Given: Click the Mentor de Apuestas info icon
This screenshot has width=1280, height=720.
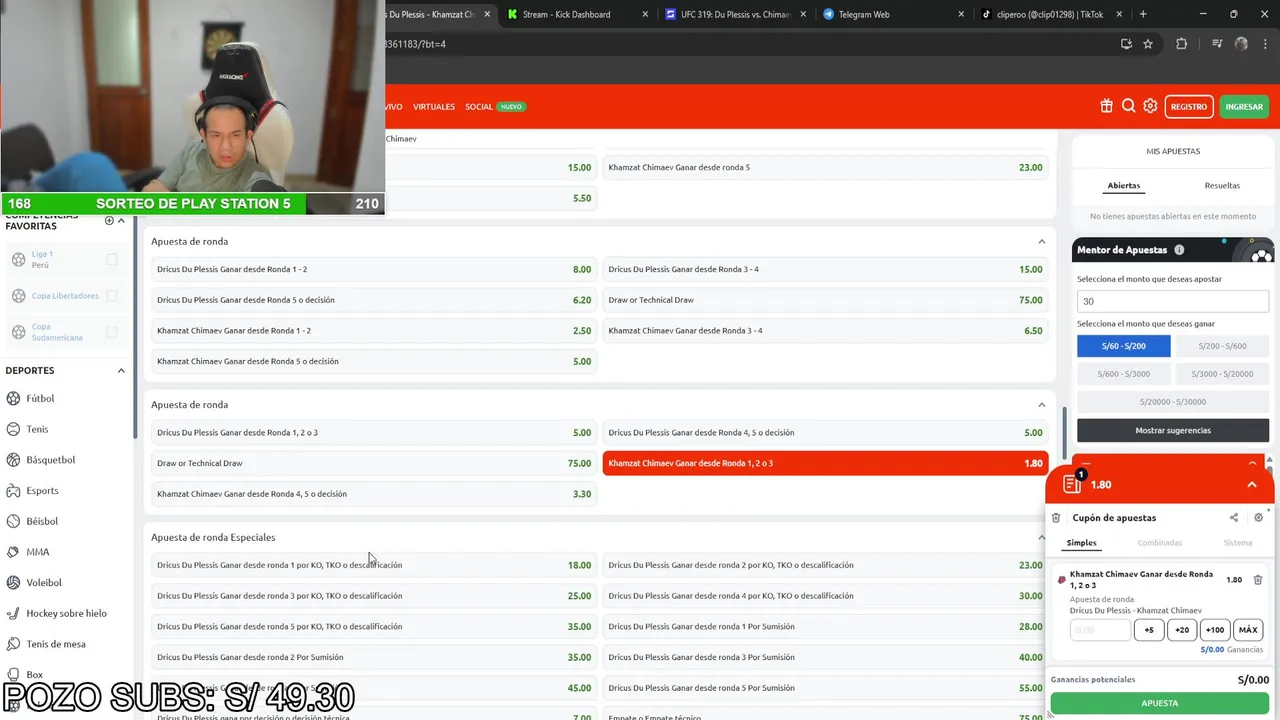Looking at the screenshot, I should (1179, 250).
